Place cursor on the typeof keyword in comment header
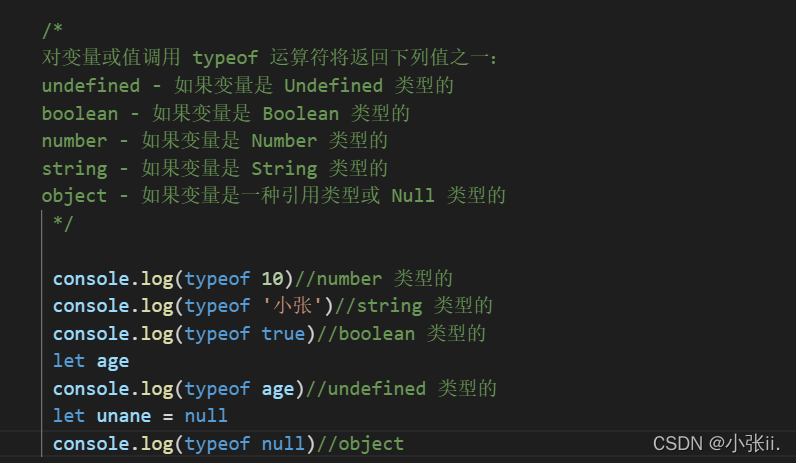 pos(225,57)
